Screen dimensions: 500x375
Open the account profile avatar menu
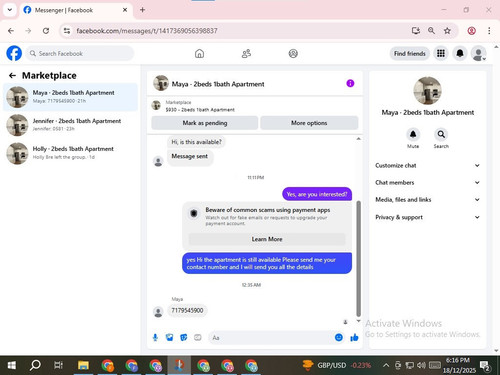[478, 53]
